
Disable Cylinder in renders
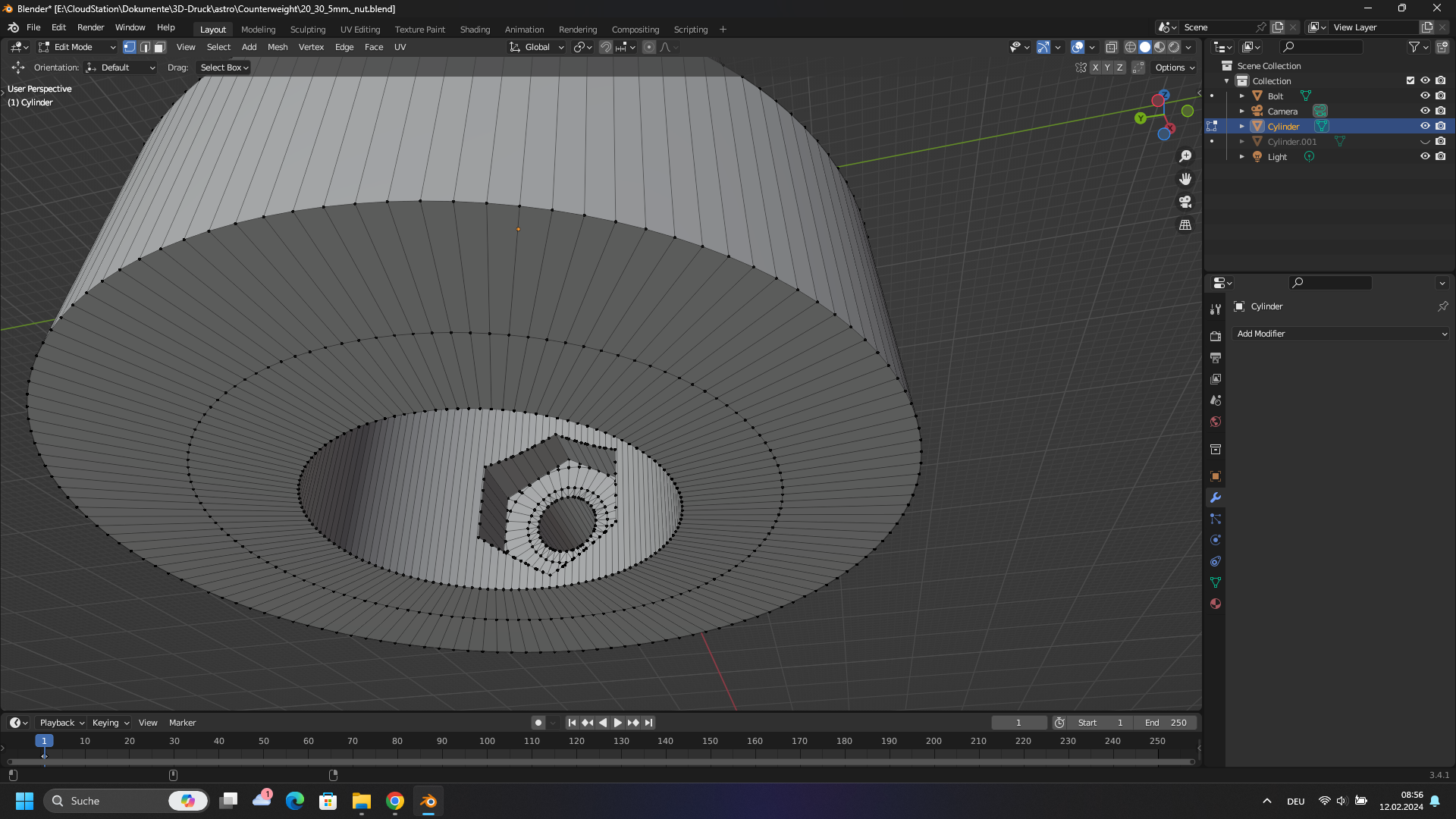pyautogui.click(x=1440, y=127)
